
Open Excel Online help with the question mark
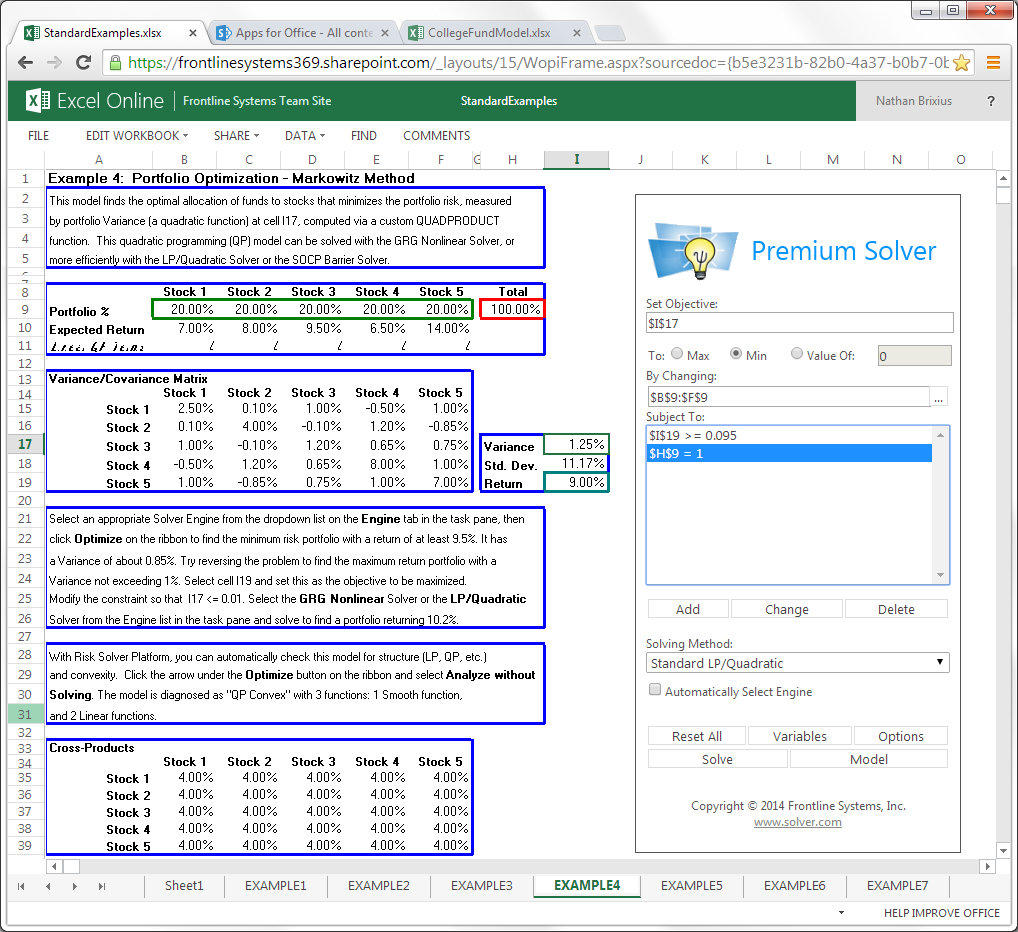click(x=989, y=100)
